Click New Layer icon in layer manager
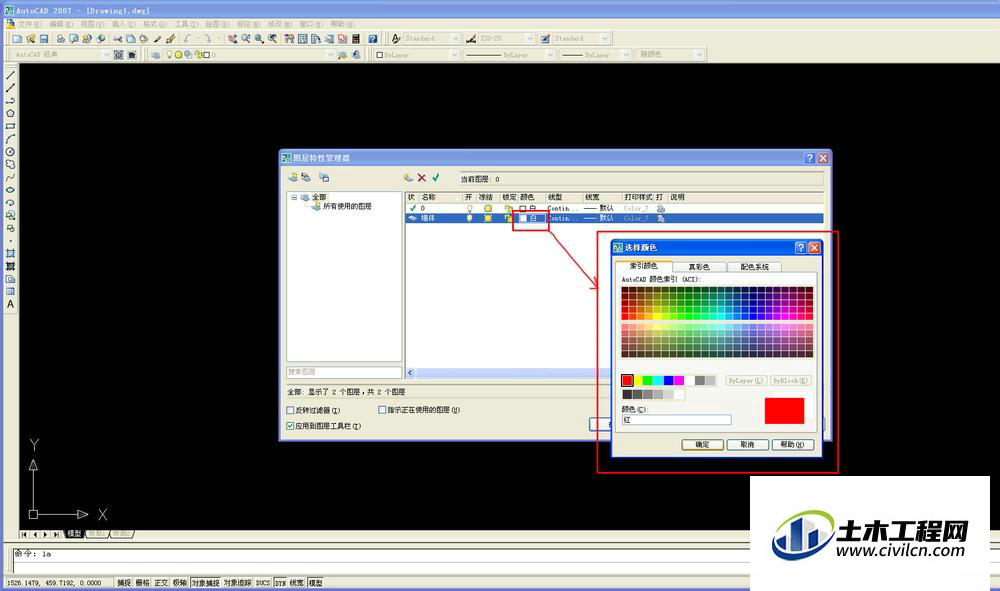Viewport: 1000px width, 591px height. pos(408,177)
